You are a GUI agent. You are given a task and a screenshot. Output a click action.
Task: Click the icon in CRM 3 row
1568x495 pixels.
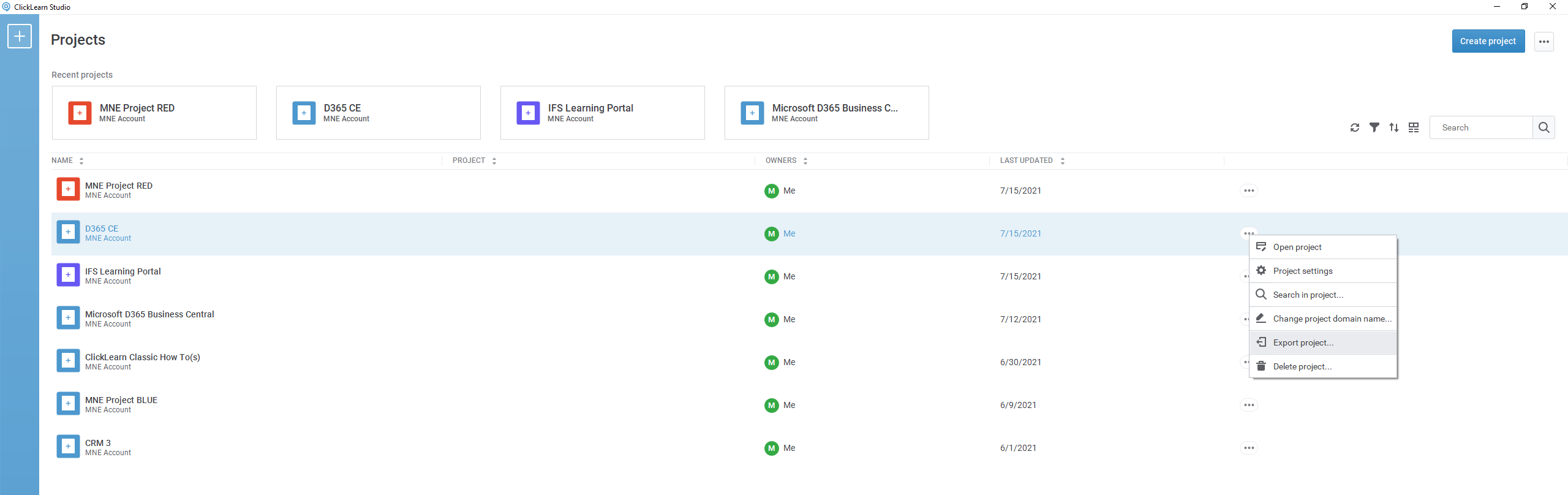[x=68, y=447]
